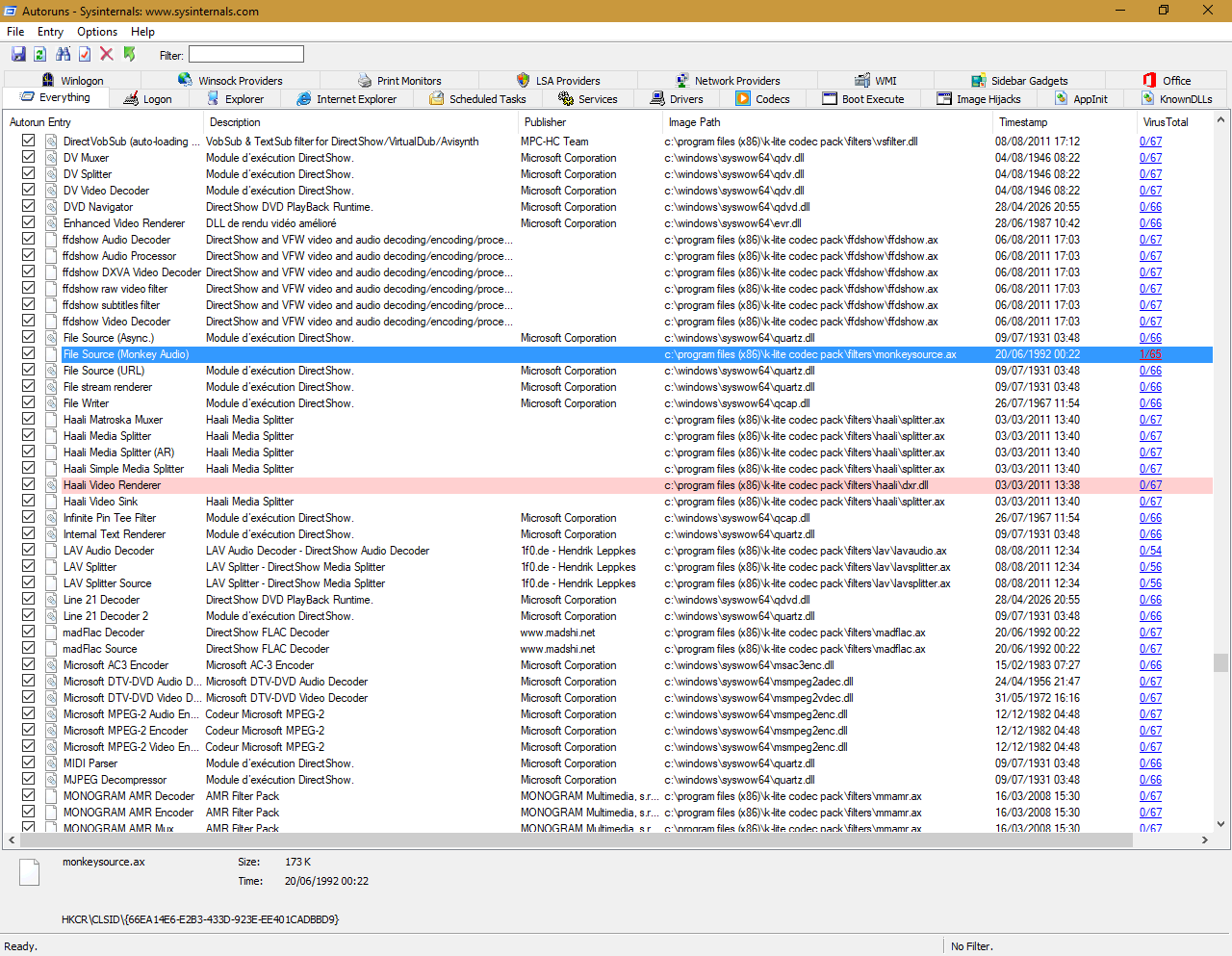Click the scroll down arrow of the list
This screenshot has width=1232, height=956.
1220,824
